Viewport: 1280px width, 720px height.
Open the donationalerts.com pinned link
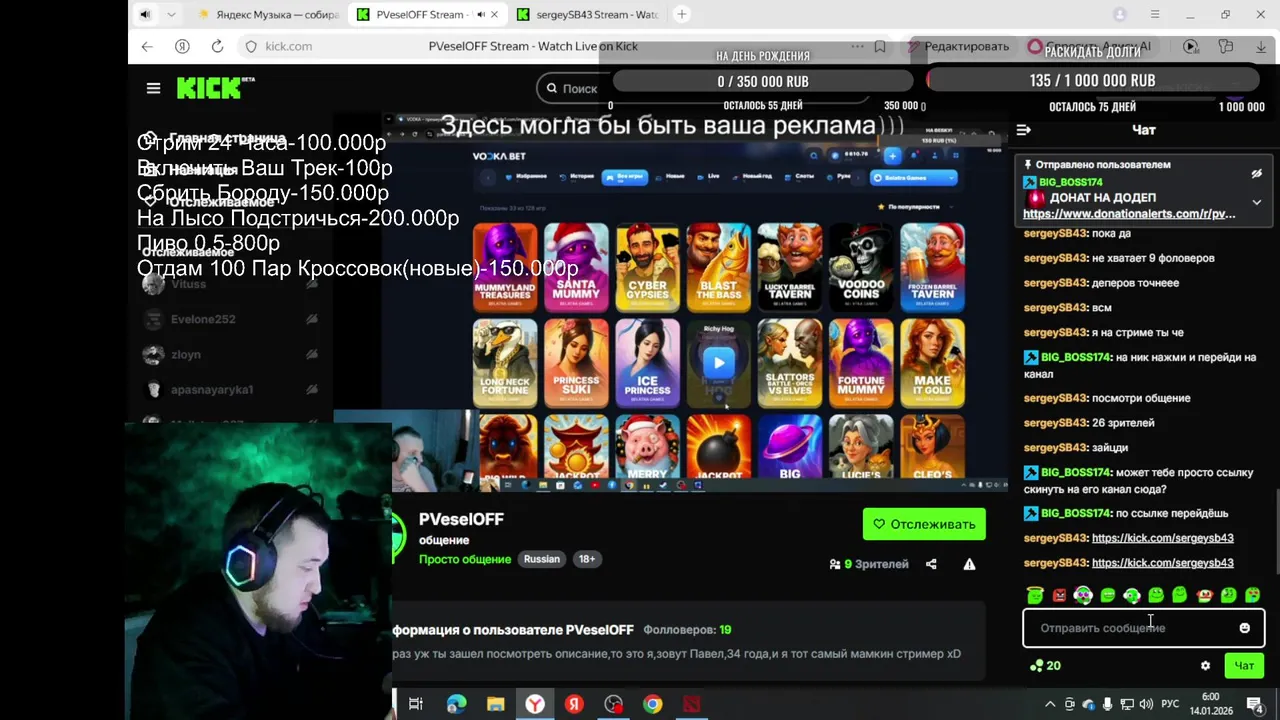pos(1129,214)
